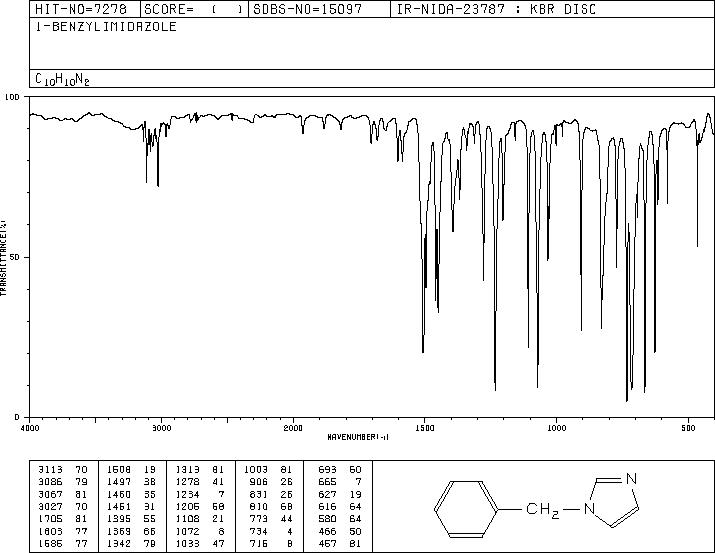Click the 1500 wavenumber axis label
The width and height of the screenshot is (715, 553).
(x=425, y=428)
